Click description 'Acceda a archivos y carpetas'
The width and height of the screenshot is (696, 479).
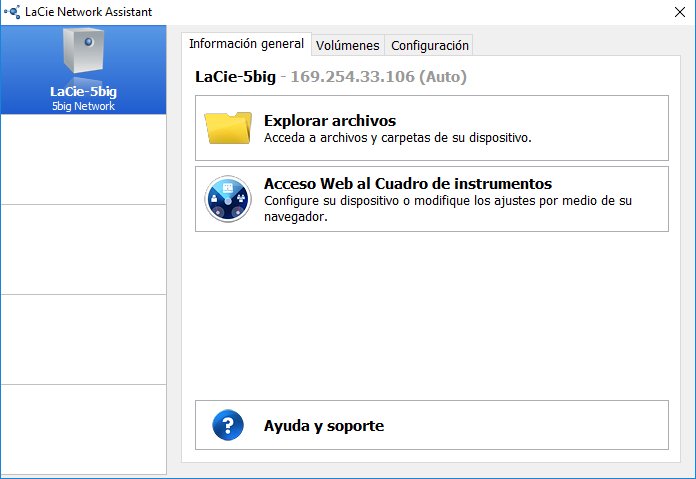398,138
